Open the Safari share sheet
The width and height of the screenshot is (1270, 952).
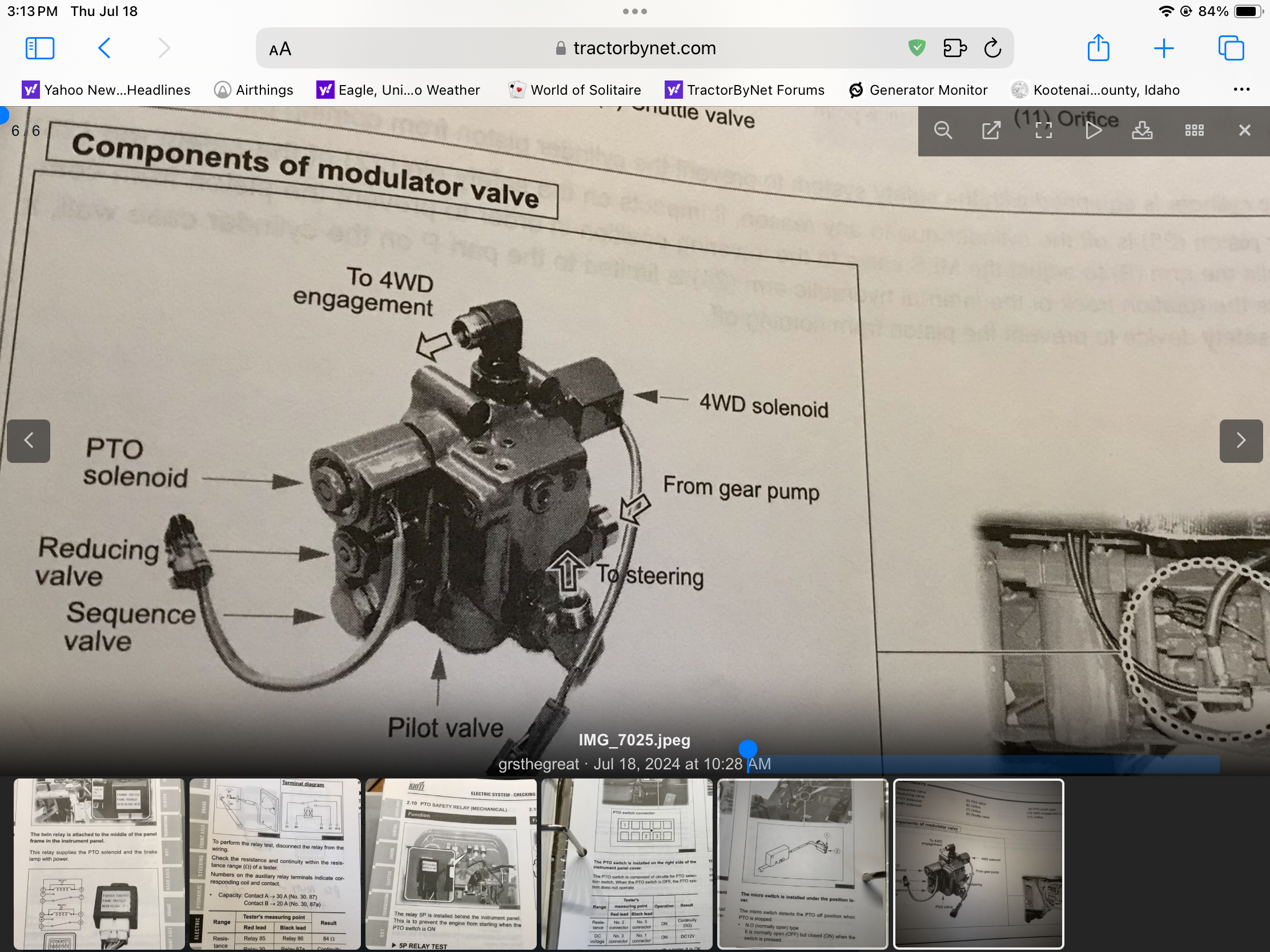(1098, 47)
